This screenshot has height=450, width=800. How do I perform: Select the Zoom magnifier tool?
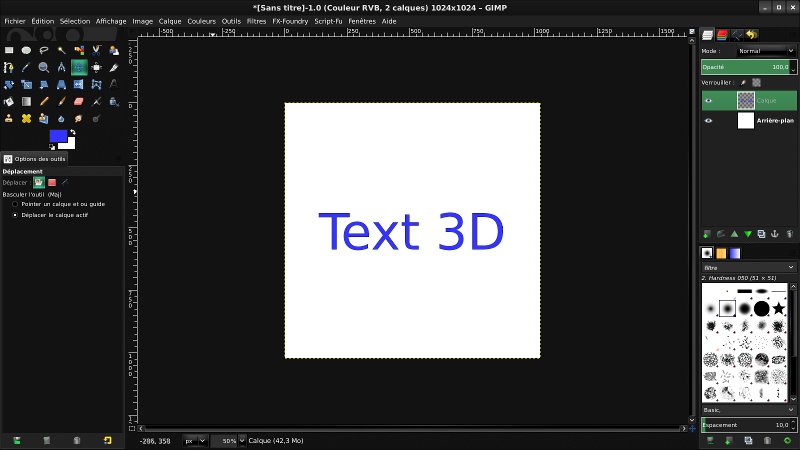coord(44,67)
